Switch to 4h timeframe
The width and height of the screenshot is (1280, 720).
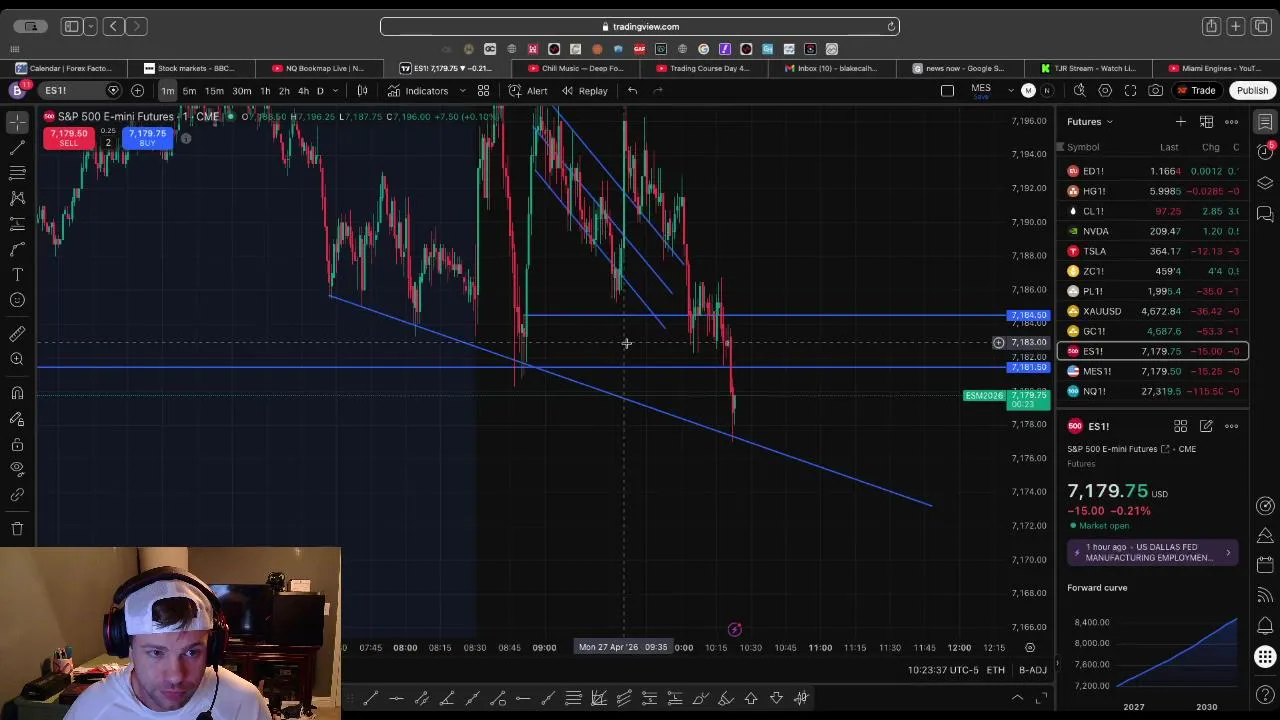(303, 91)
